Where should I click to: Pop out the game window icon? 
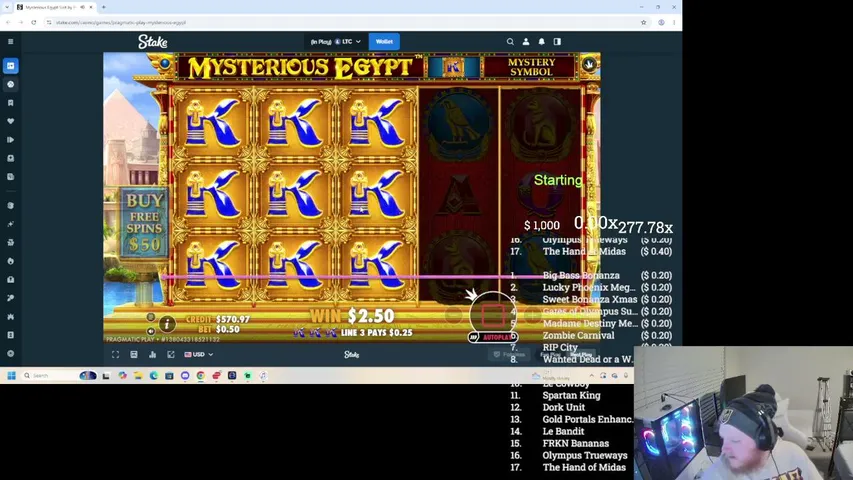pos(171,354)
